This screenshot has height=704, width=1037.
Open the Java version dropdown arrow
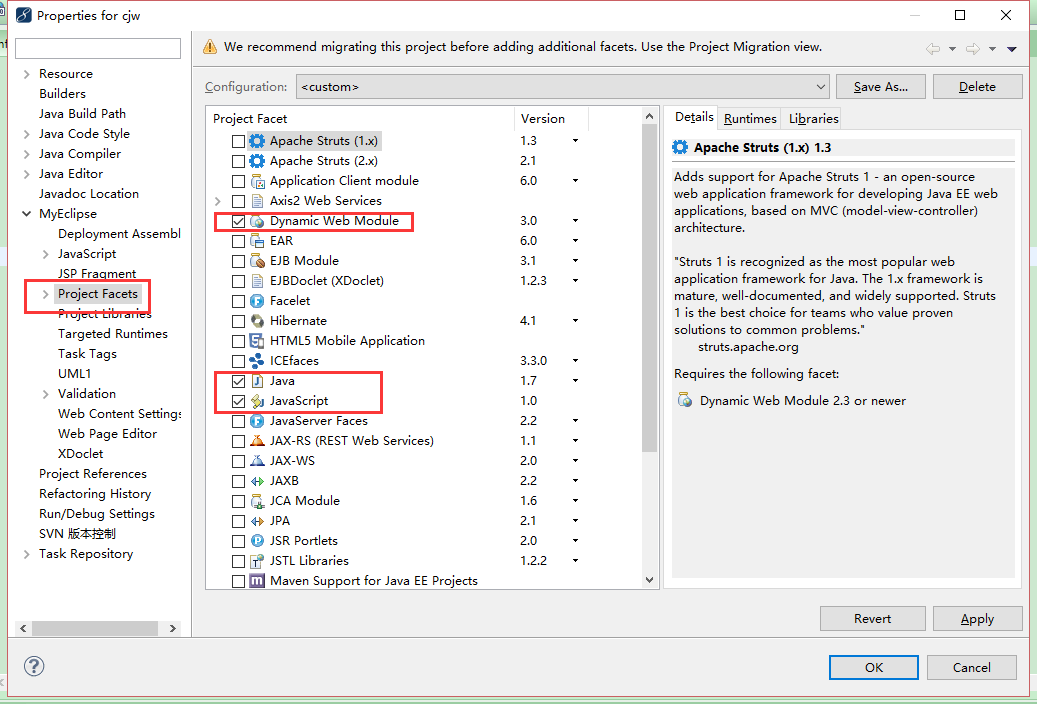(x=575, y=381)
